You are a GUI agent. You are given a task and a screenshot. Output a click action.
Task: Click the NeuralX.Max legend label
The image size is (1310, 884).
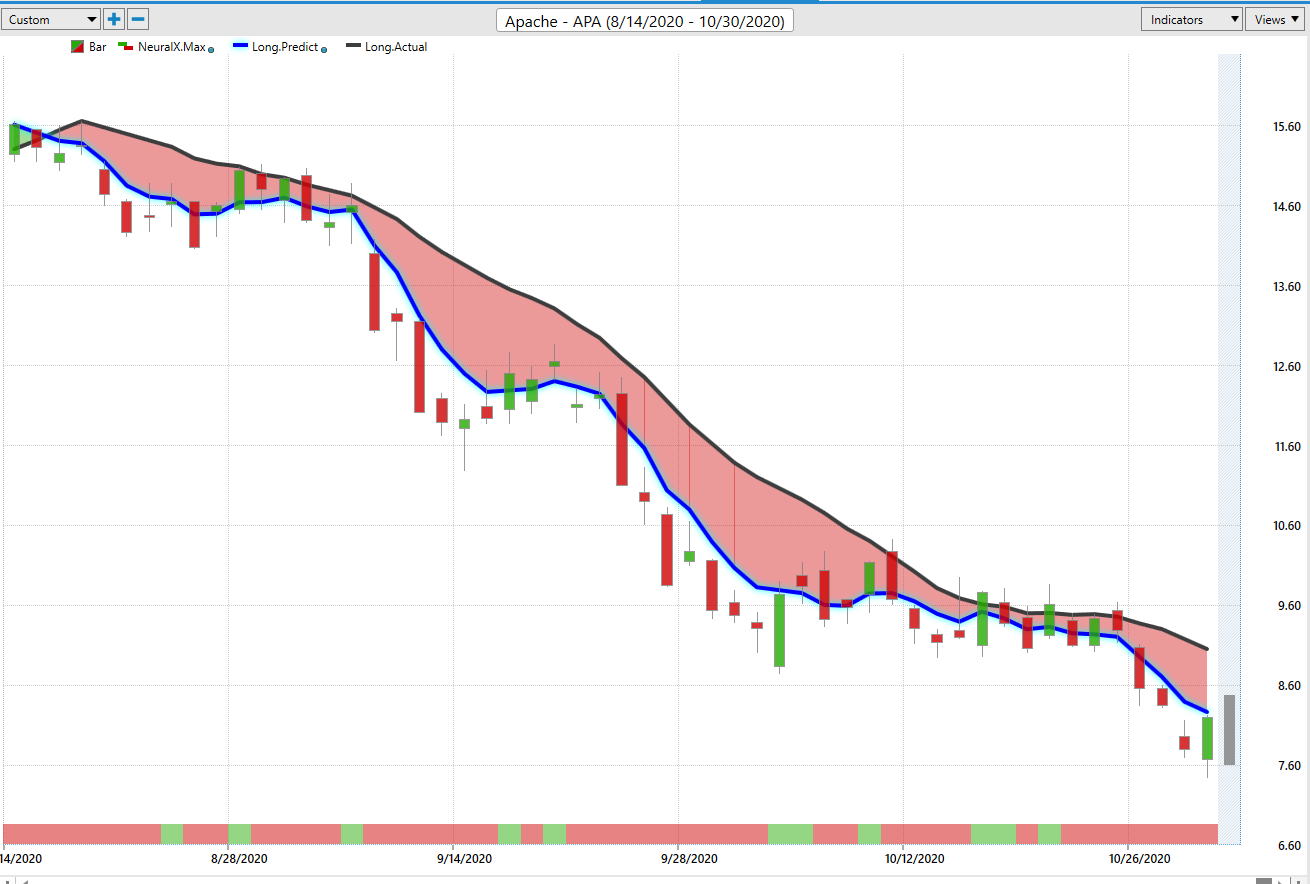pyautogui.click(x=171, y=47)
